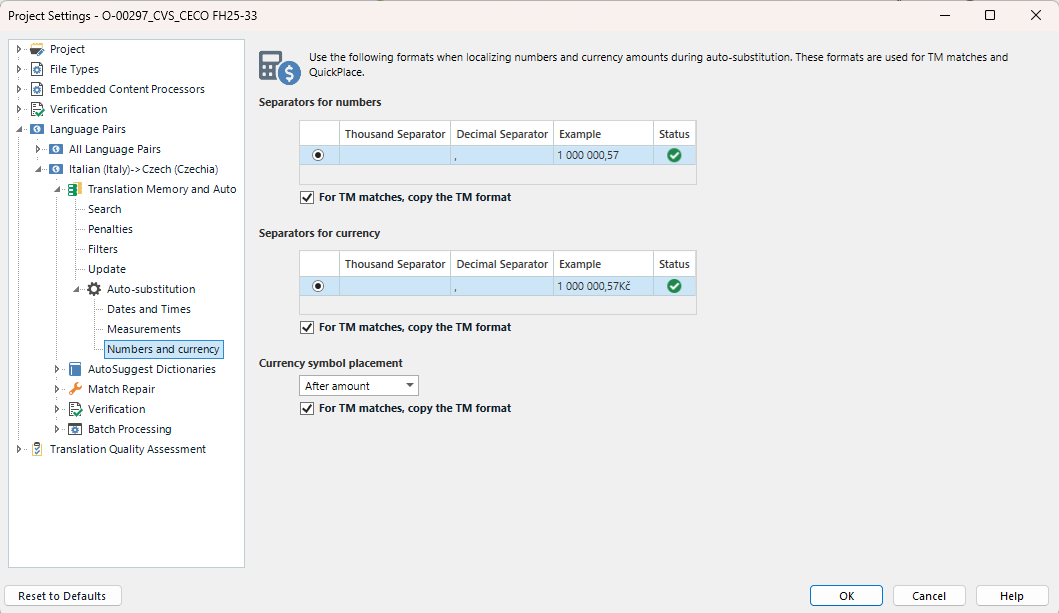Collapse the Auto-substitution node
This screenshot has height=613, width=1059.
(x=76, y=290)
